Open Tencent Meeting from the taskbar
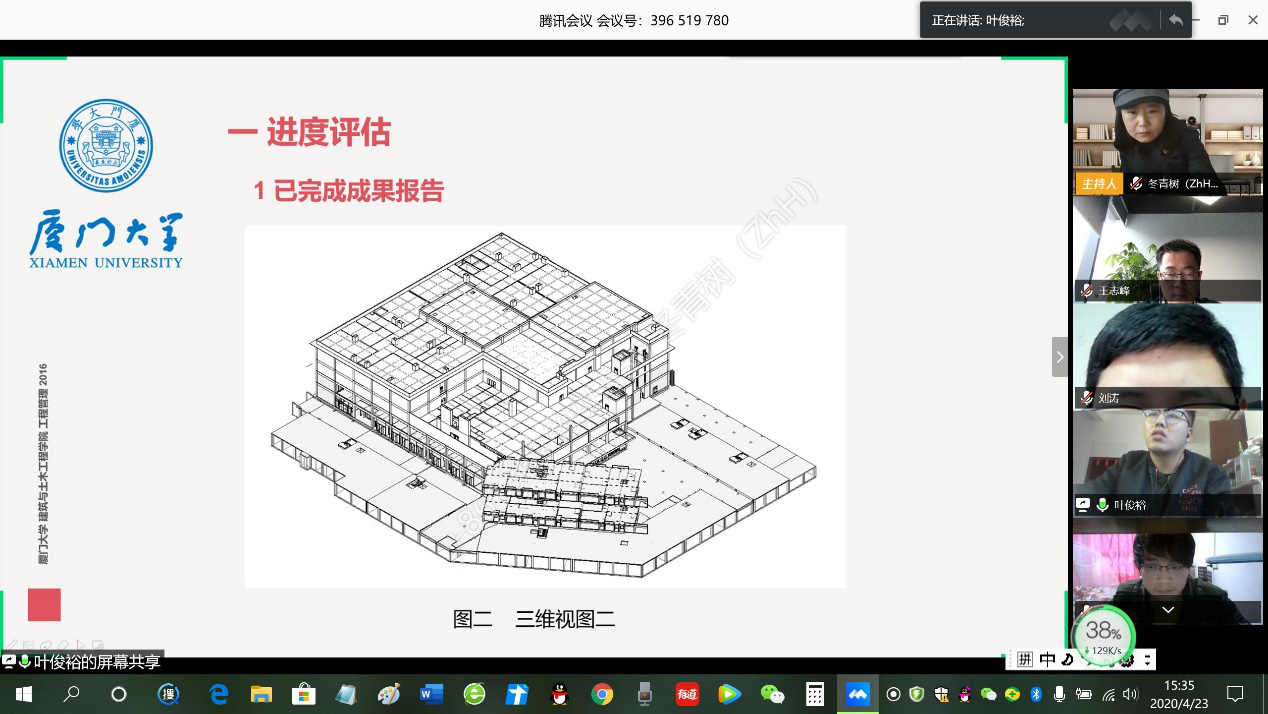 [858, 694]
